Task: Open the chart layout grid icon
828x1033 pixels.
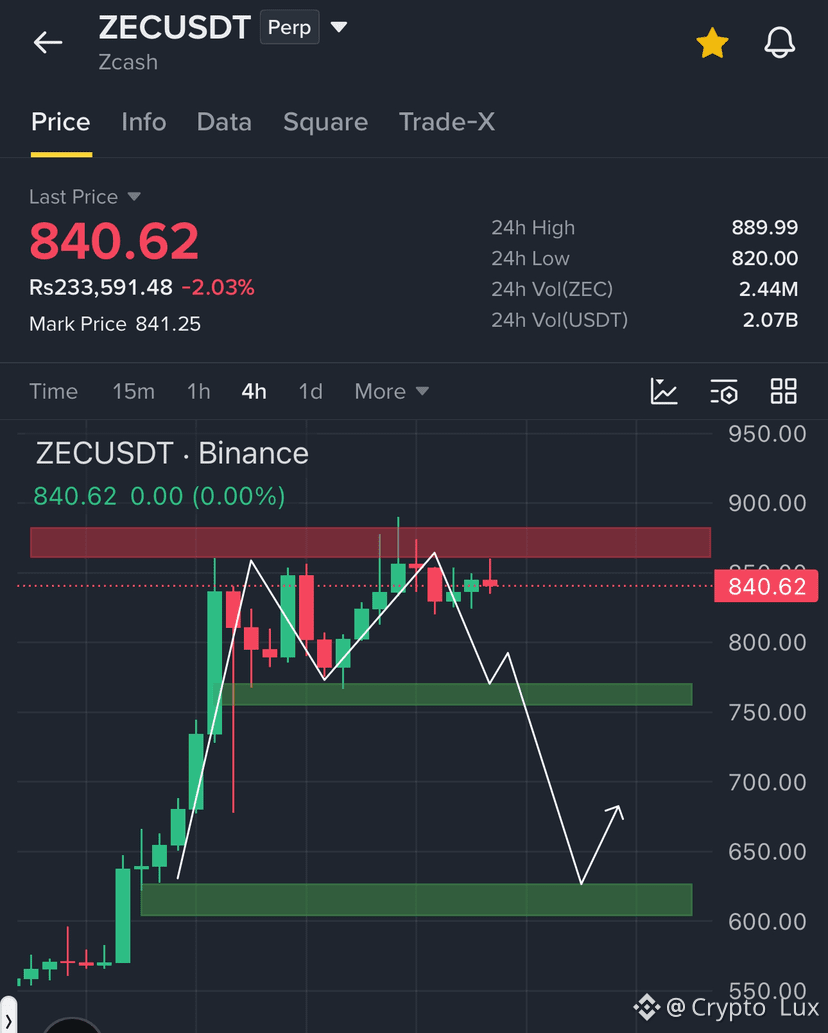Action: pyautogui.click(x=784, y=391)
